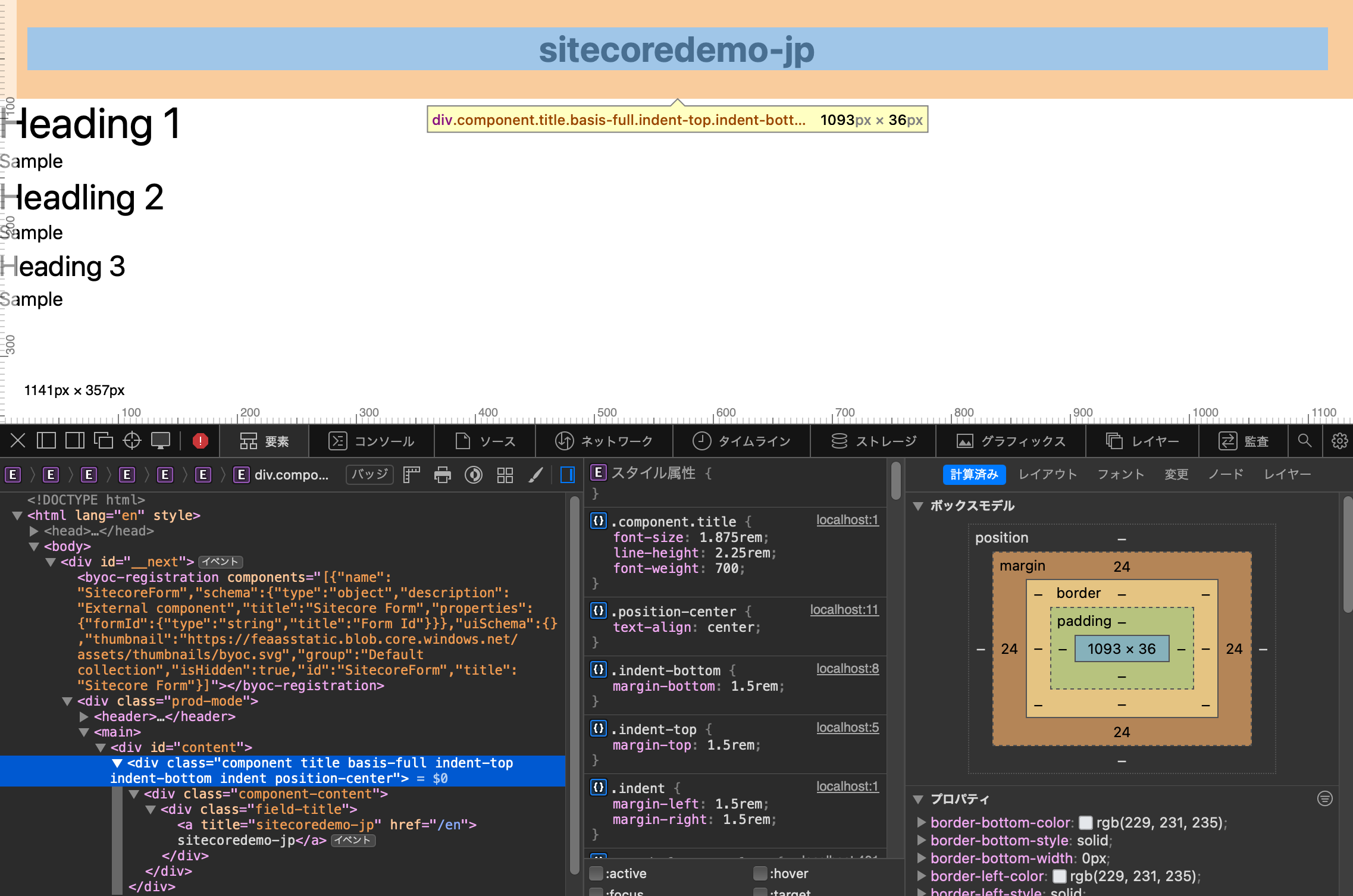
Task: Open localhost:8 source link
Action: click(847, 668)
